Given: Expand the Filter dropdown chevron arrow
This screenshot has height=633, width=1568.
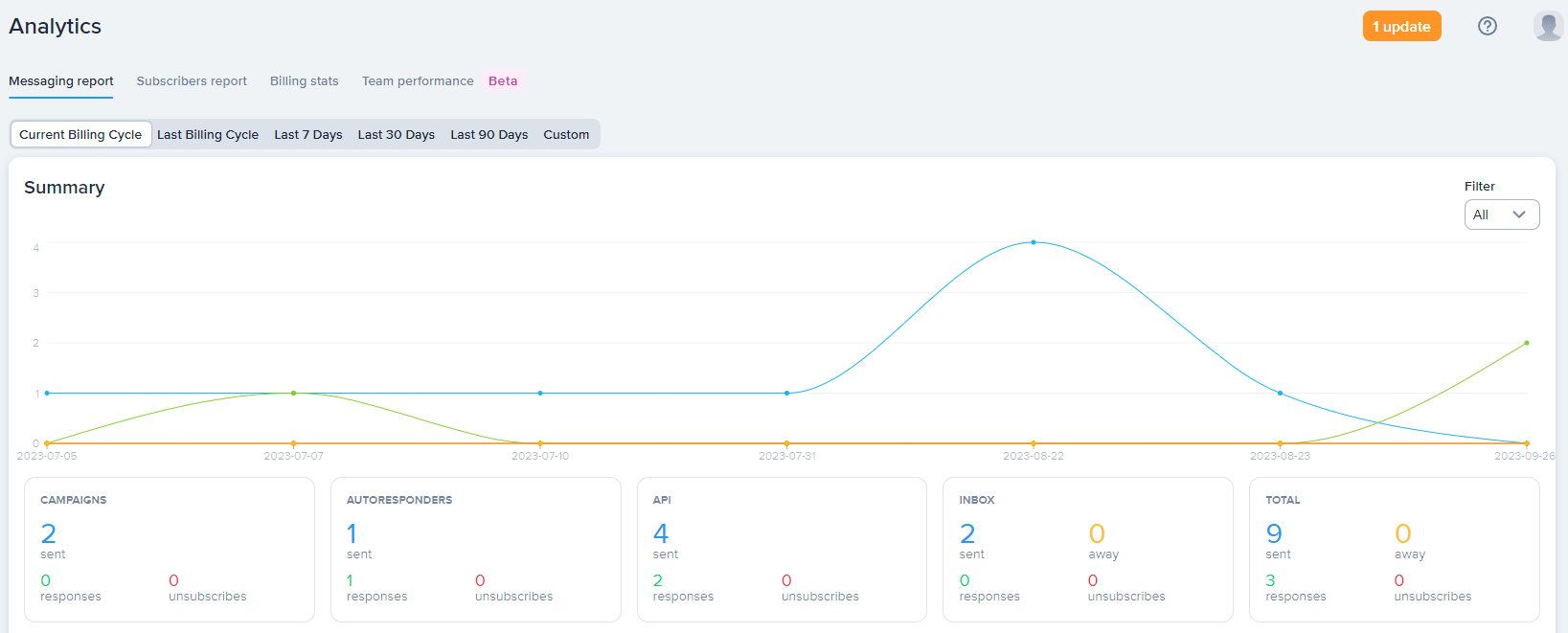Looking at the screenshot, I should [x=1519, y=215].
